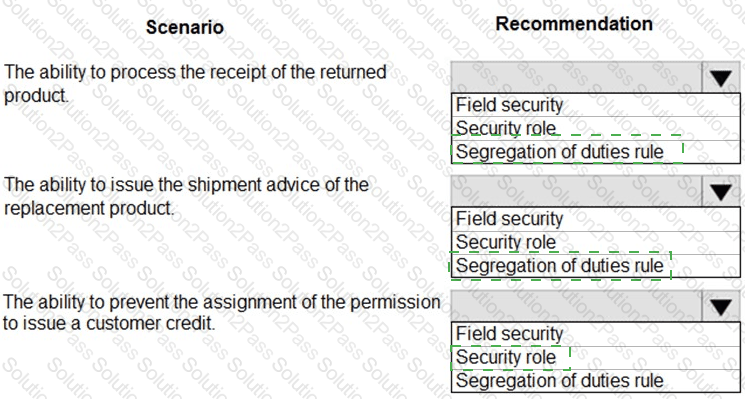The width and height of the screenshot is (745, 399).
Task: Click the second recommendation combo box field
Action: [576, 191]
